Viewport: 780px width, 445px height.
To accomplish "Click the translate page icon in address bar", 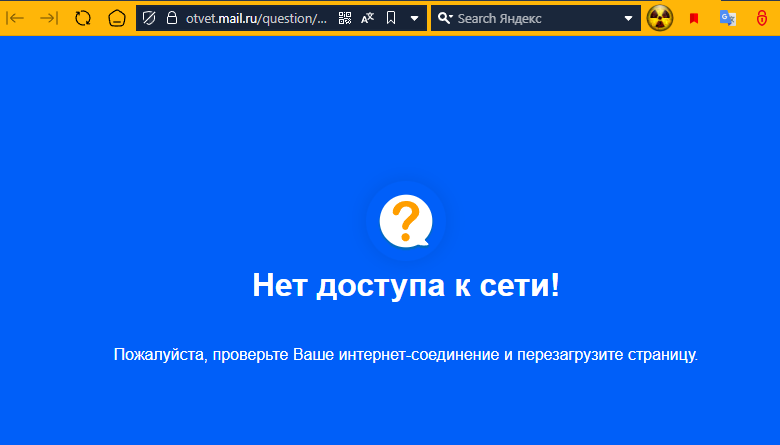I will tap(367, 18).
